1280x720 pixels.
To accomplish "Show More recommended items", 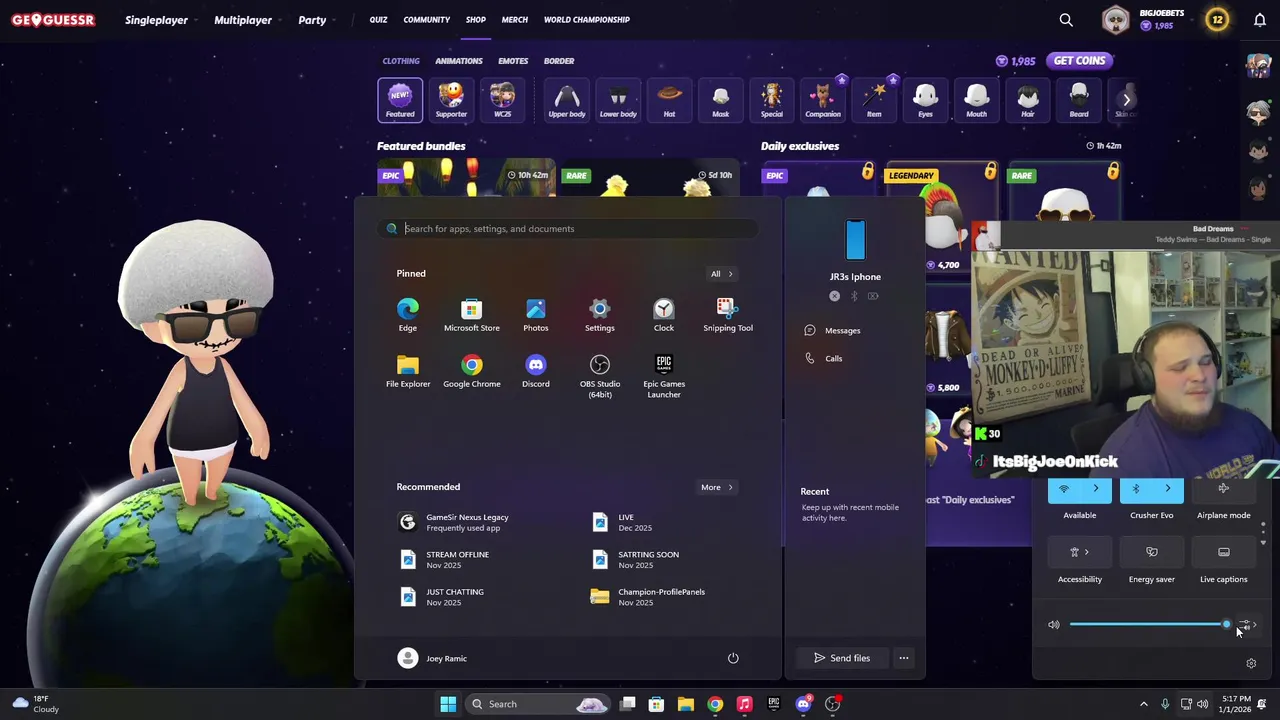I will [x=716, y=487].
